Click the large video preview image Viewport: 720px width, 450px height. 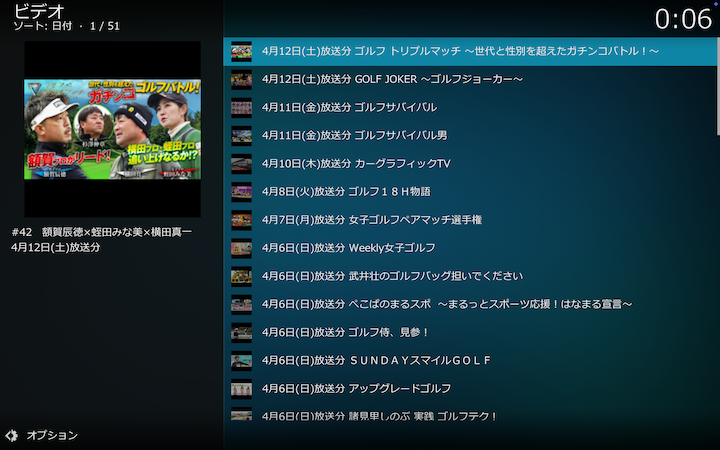tap(112, 129)
